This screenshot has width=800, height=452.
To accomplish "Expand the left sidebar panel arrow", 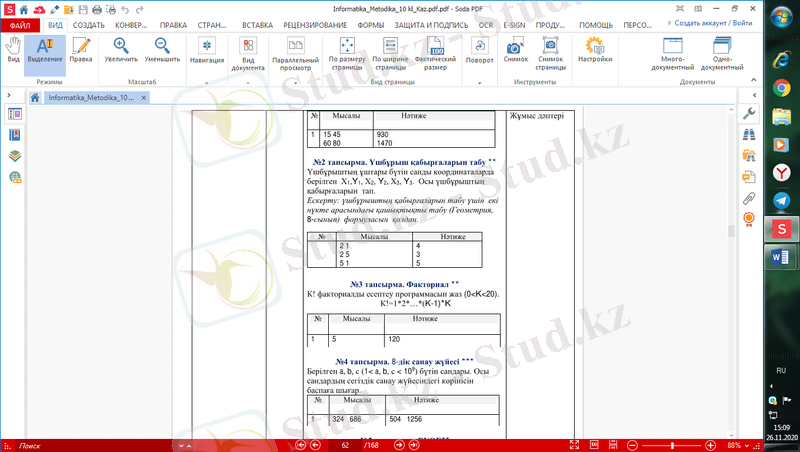I will [8, 96].
